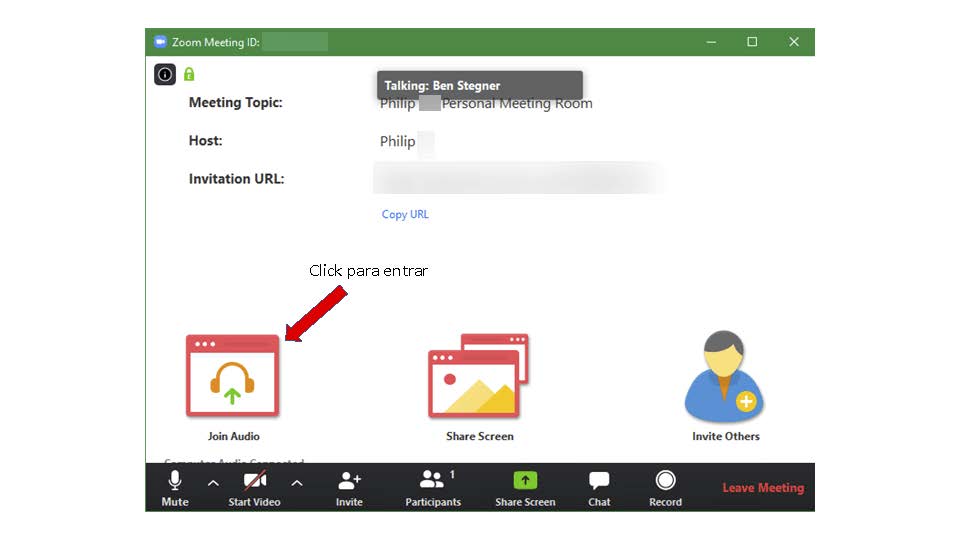Start Video from the toolbar
960x540 pixels.
click(x=254, y=488)
